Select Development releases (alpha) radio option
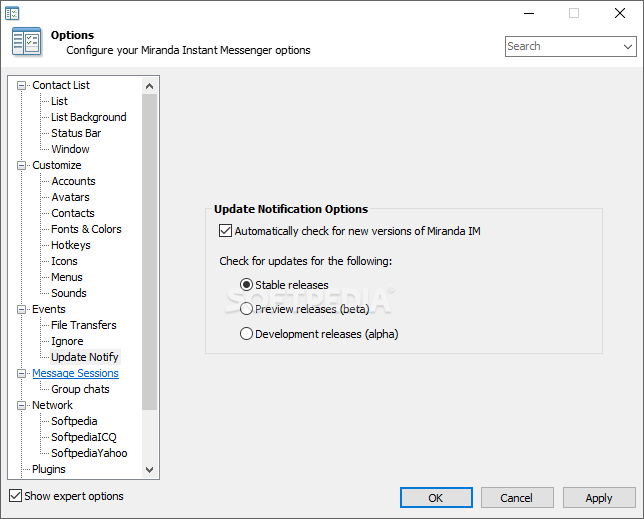 coord(246,334)
